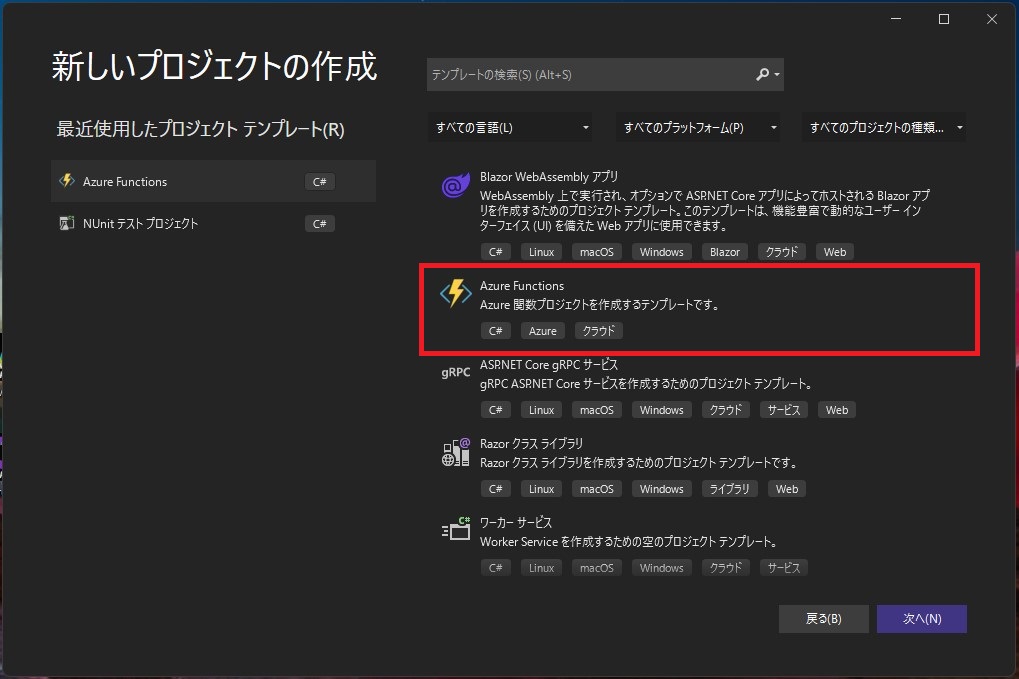Open the すべてのプロジェクトの種類 dropdown
This screenshot has height=679, width=1019.
tap(884, 127)
